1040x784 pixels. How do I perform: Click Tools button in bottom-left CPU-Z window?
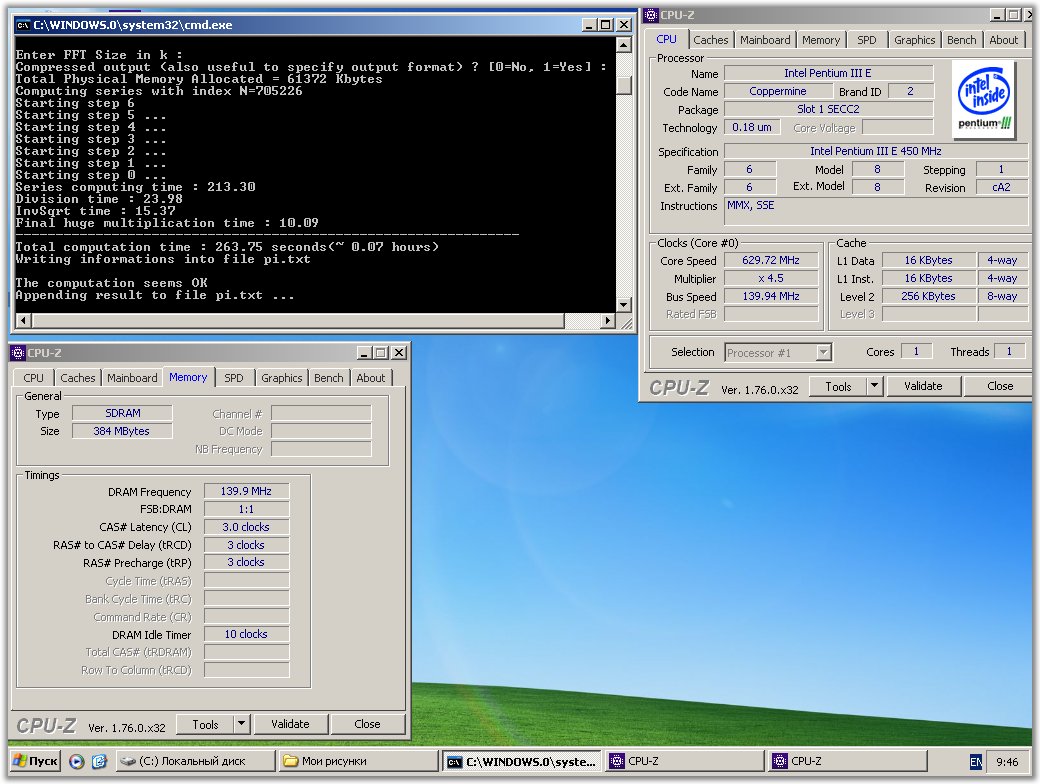tap(205, 724)
